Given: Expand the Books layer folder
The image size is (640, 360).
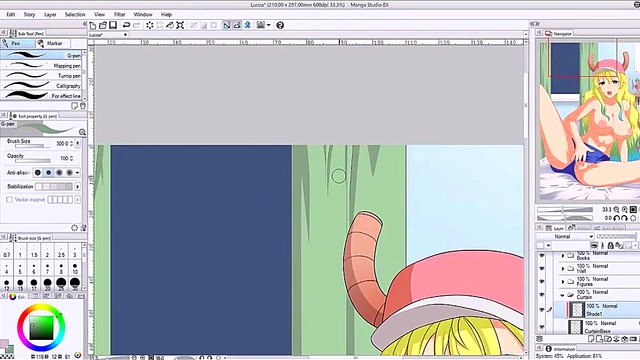Looking at the screenshot, I should pyautogui.click(x=563, y=256).
